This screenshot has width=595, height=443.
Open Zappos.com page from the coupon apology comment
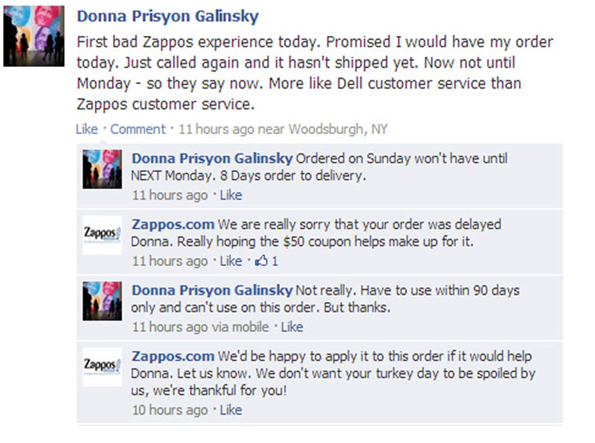pos(173,224)
